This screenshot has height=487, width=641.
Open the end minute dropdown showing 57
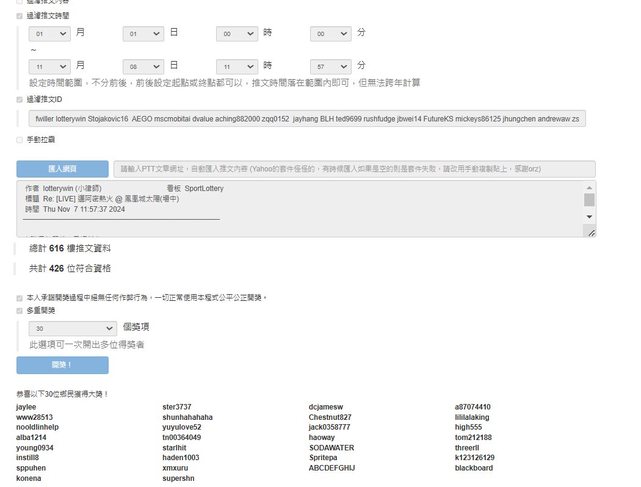(x=330, y=66)
